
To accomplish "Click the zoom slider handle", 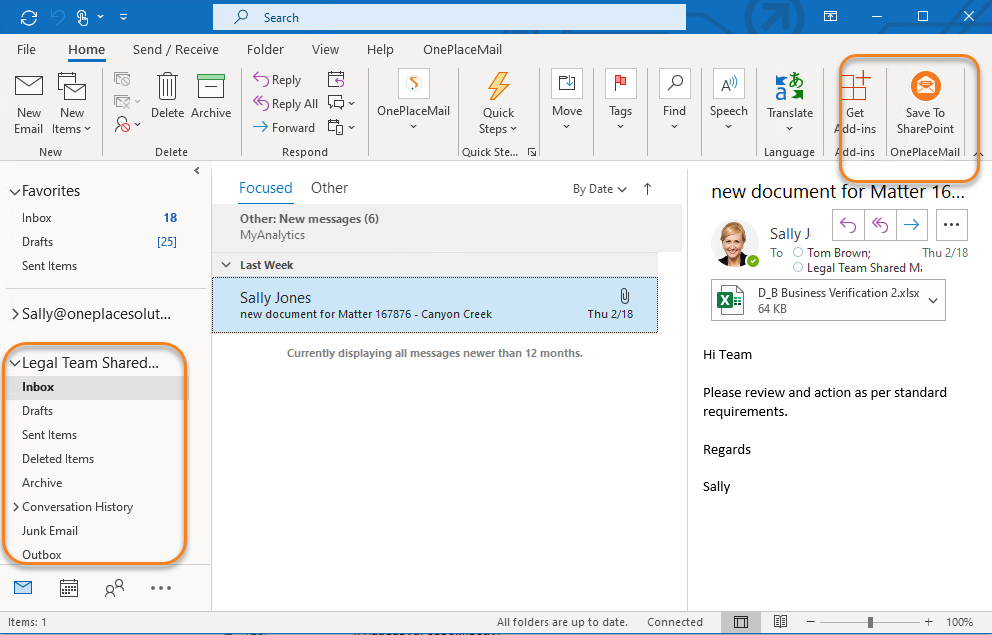I will pyautogui.click(x=871, y=622).
